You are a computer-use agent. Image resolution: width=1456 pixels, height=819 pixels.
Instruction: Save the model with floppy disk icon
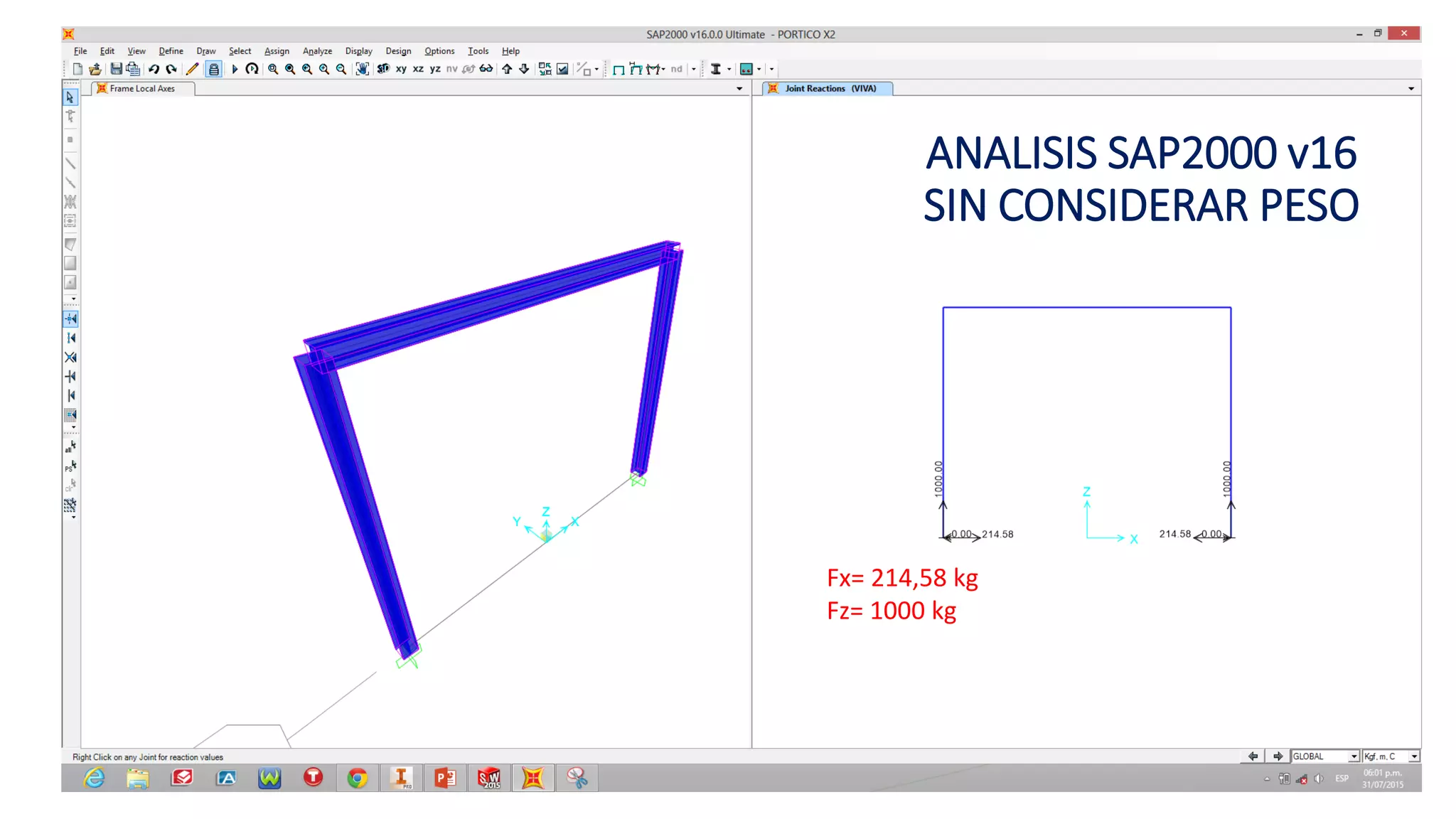coord(116,69)
